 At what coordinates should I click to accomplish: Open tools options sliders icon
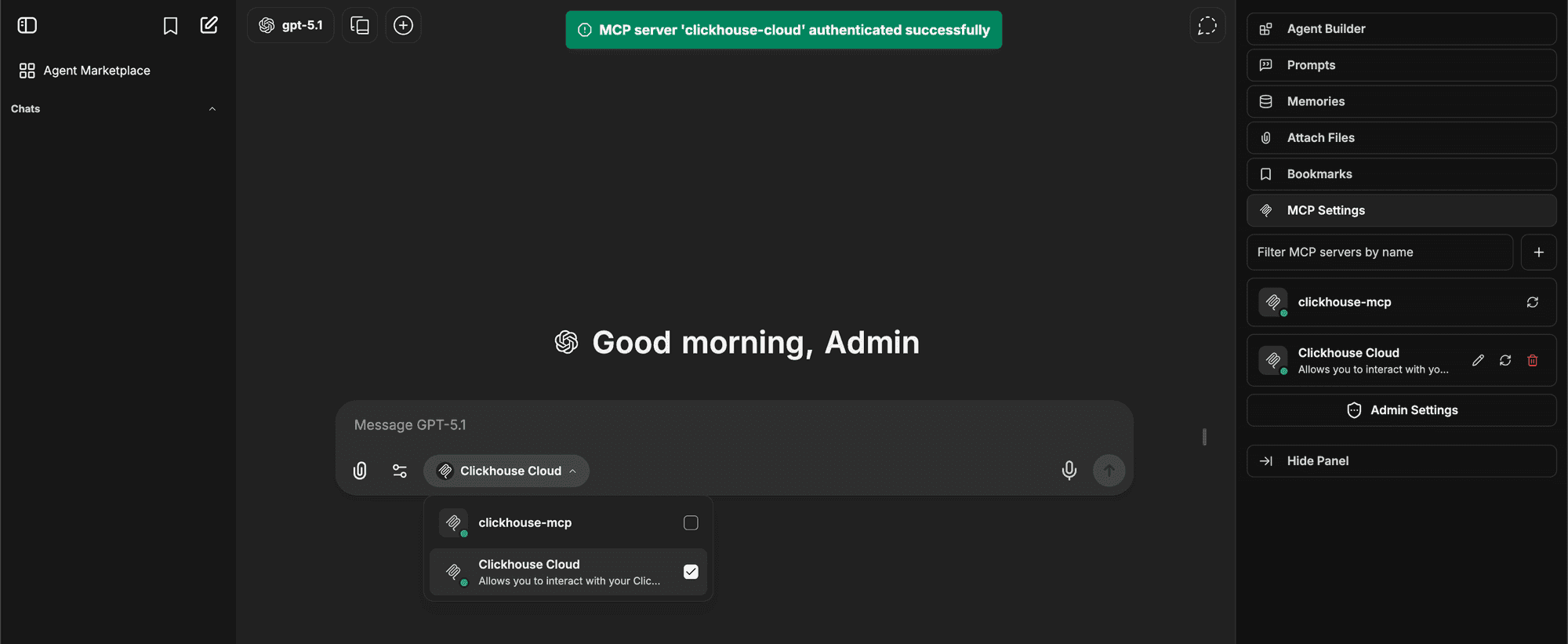coord(400,471)
